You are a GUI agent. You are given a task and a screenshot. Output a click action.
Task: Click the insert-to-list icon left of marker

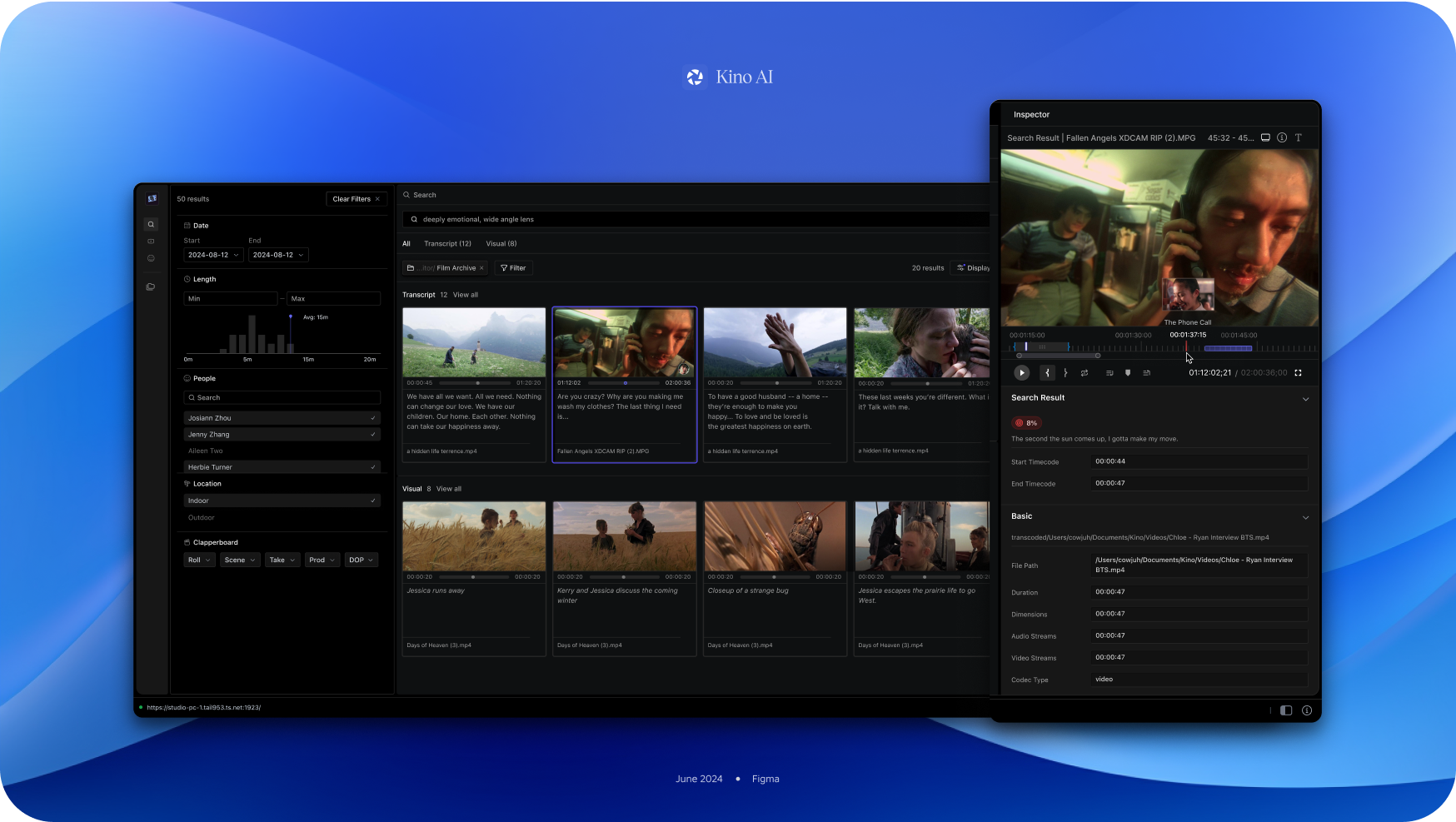(x=1109, y=373)
